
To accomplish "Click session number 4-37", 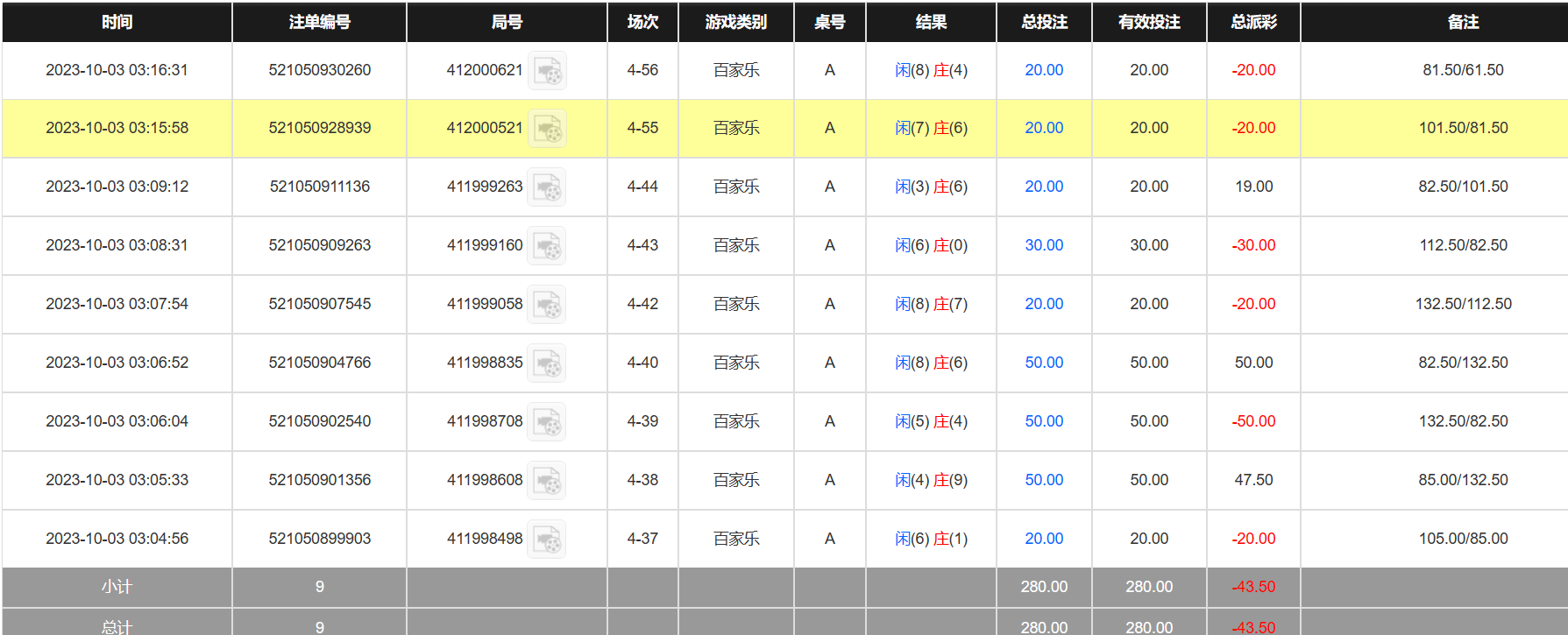I will coord(642,539).
